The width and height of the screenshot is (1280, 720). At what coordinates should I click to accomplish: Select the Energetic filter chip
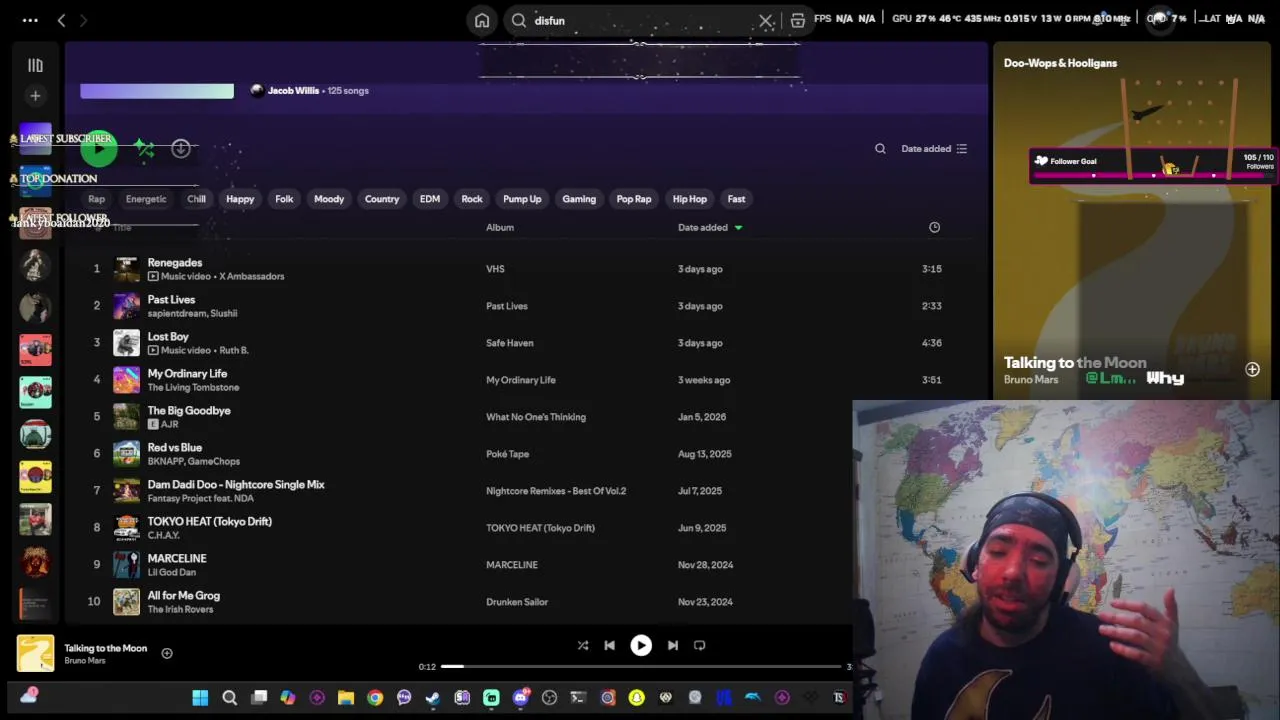pyautogui.click(x=146, y=199)
